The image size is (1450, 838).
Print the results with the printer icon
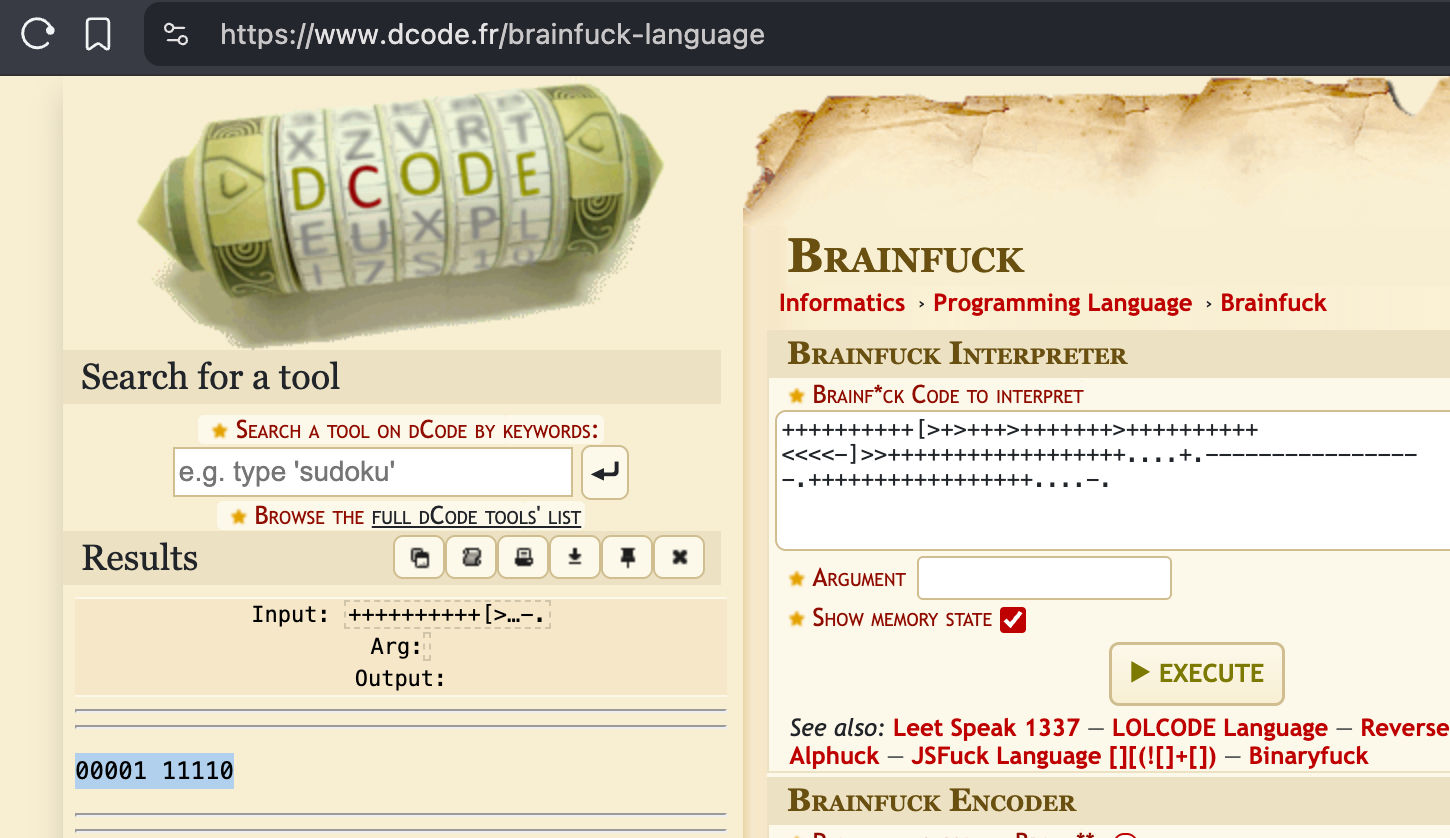click(523, 557)
